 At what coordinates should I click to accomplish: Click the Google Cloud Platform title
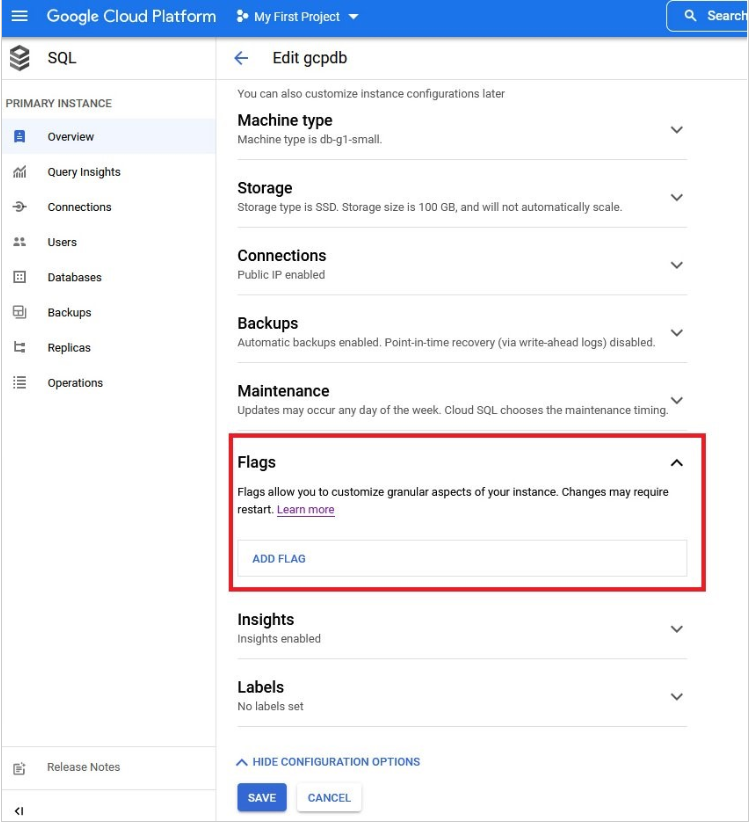coord(132,17)
